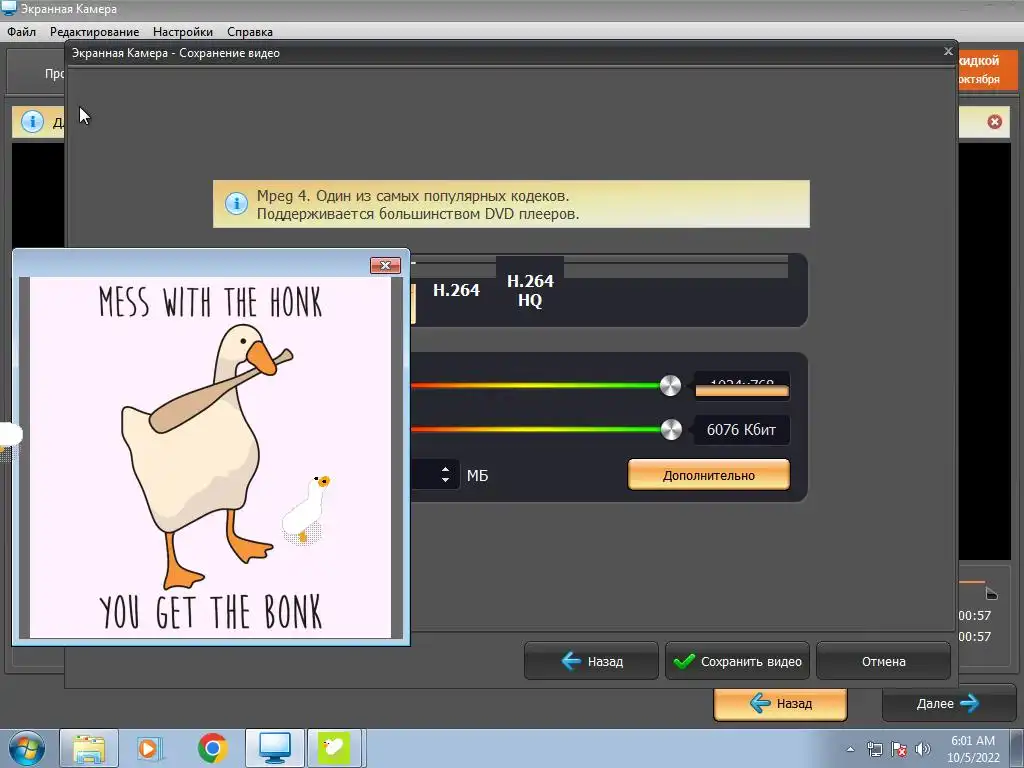Open the media player taskbar icon
Image resolution: width=1024 pixels, height=768 pixels.
(x=150, y=748)
